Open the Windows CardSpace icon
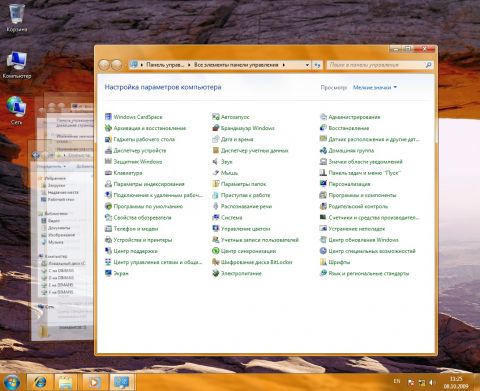This screenshot has width=480, height=391. (x=108, y=117)
